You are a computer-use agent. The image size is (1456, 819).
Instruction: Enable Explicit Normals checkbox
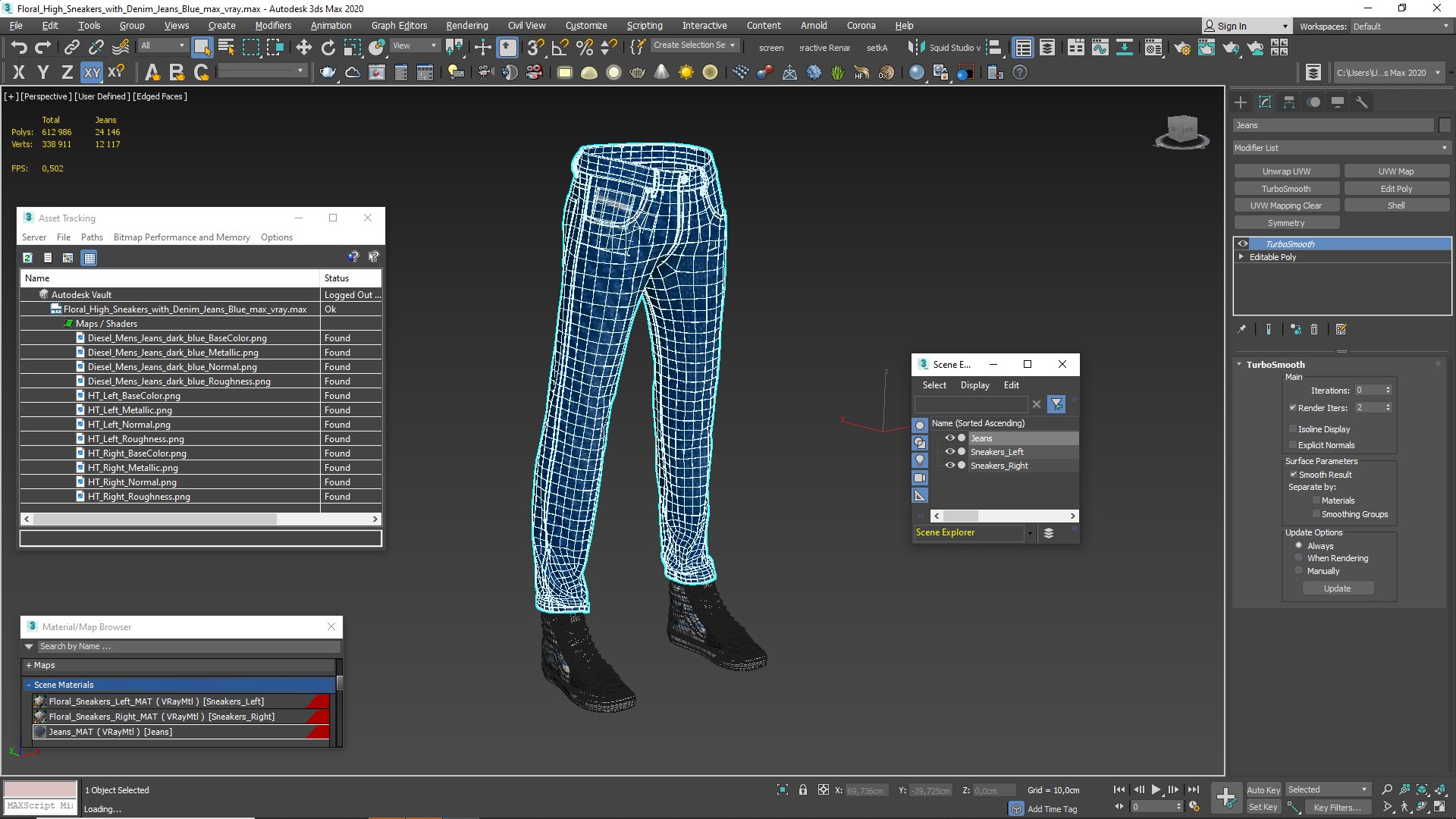1293,445
